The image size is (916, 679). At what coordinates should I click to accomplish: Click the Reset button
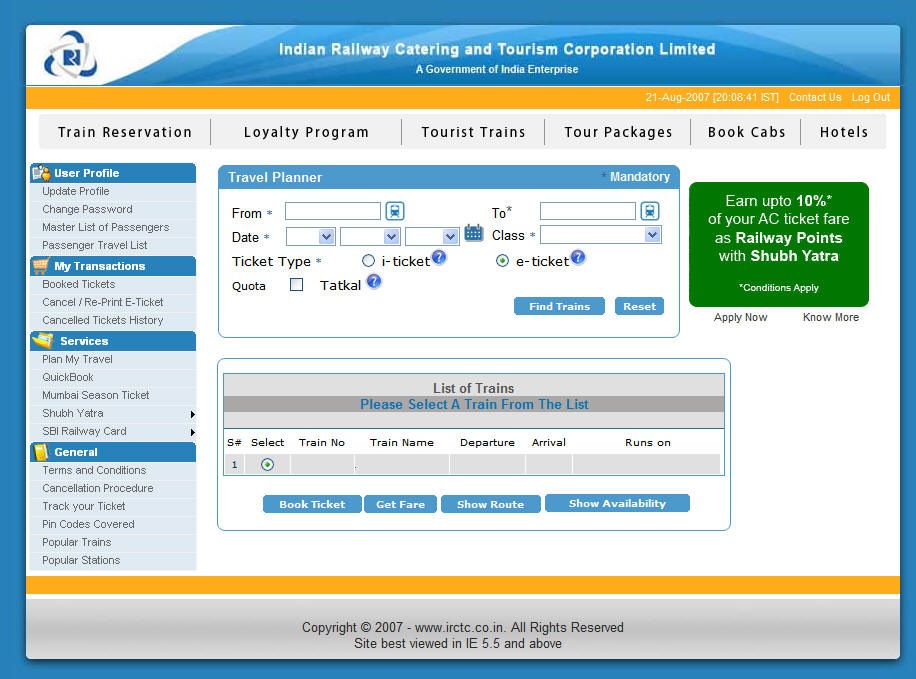tap(639, 306)
